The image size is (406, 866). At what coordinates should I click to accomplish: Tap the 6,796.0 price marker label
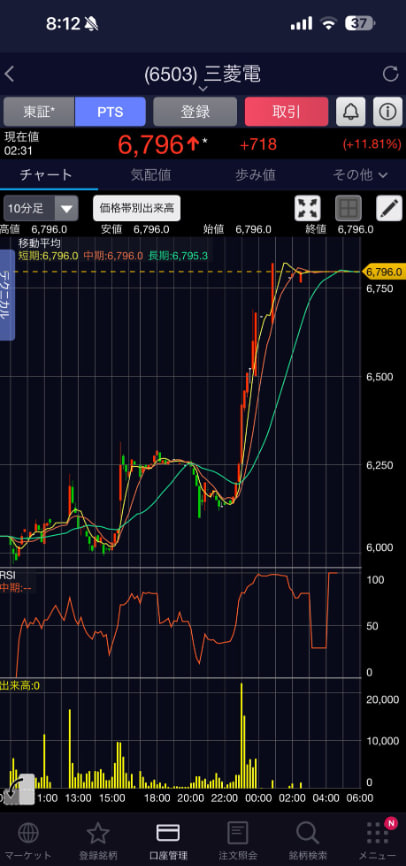383,272
